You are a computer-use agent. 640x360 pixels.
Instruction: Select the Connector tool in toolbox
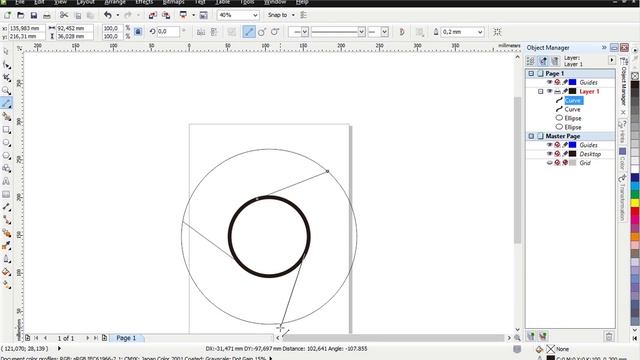tap(6, 220)
